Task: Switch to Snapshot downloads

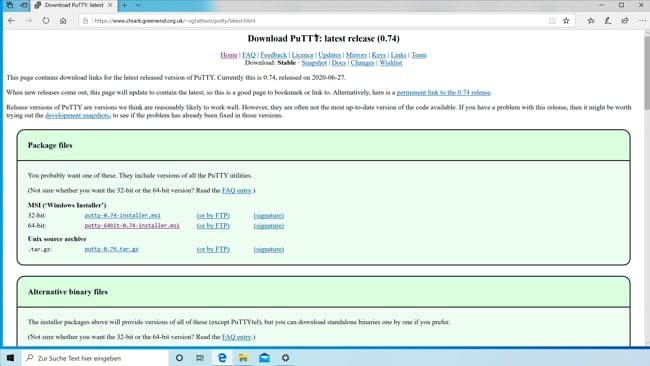Action: [x=314, y=63]
